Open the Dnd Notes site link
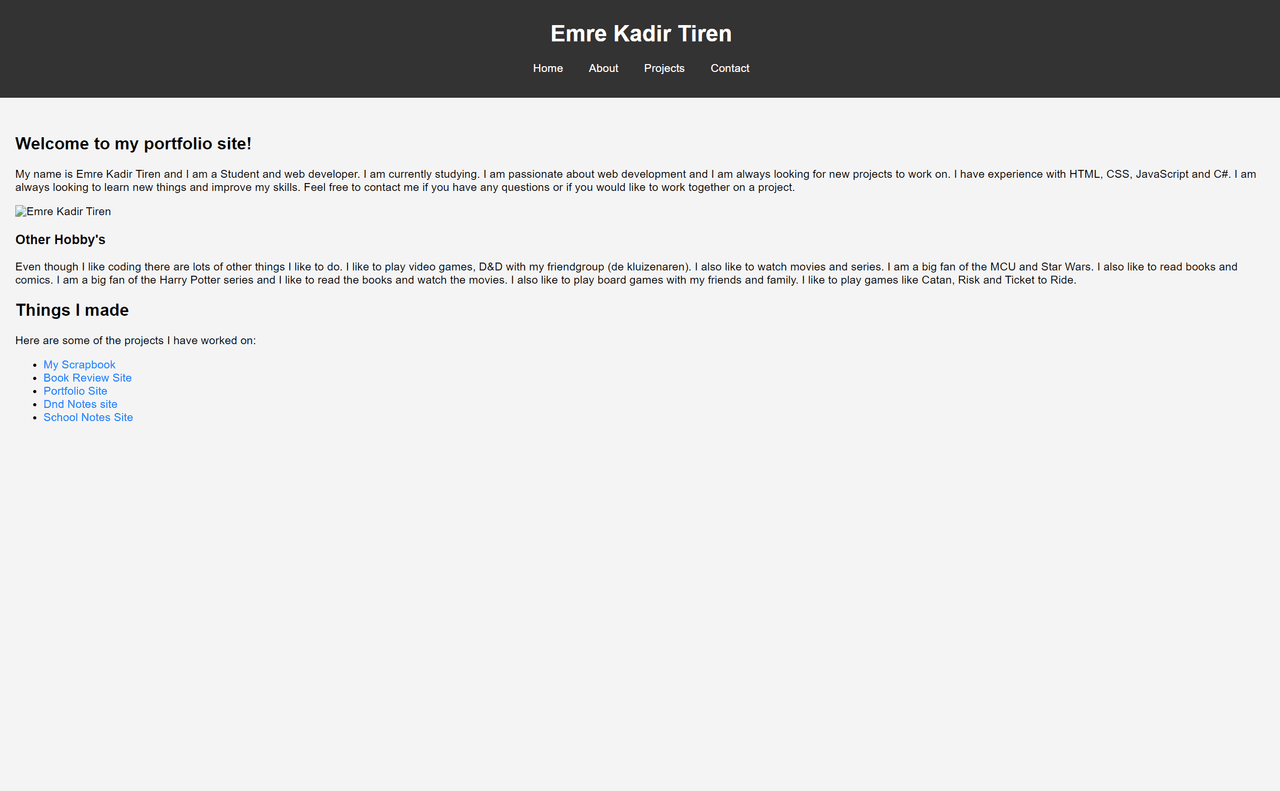The height and width of the screenshot is (791, 1280). [x=80, y=404]
